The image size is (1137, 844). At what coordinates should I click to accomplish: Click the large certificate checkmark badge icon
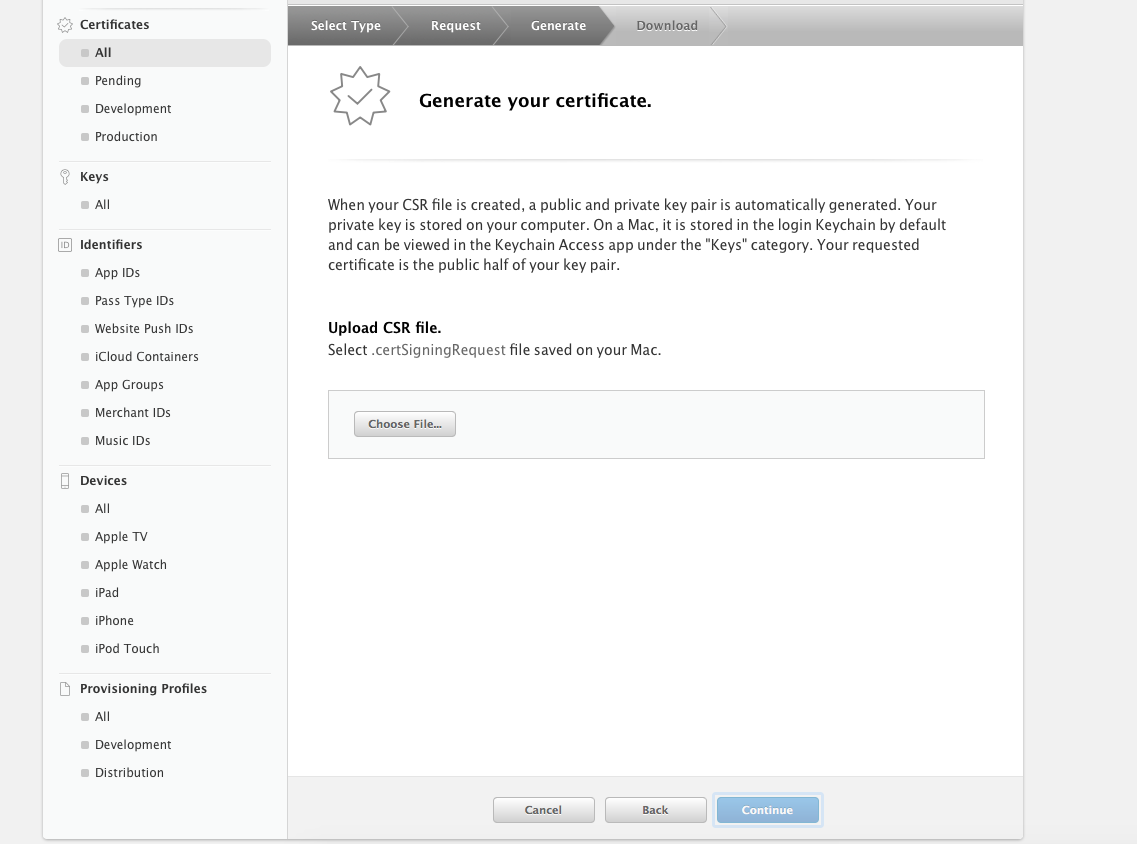click(360, 96)
